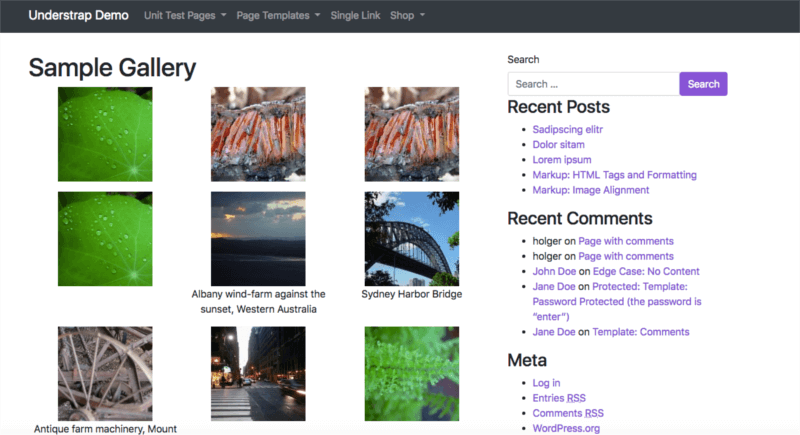Select the Albany wind-farm caption text
The image size is (800, 435).
pyautogui.click(x=258, y=301)
